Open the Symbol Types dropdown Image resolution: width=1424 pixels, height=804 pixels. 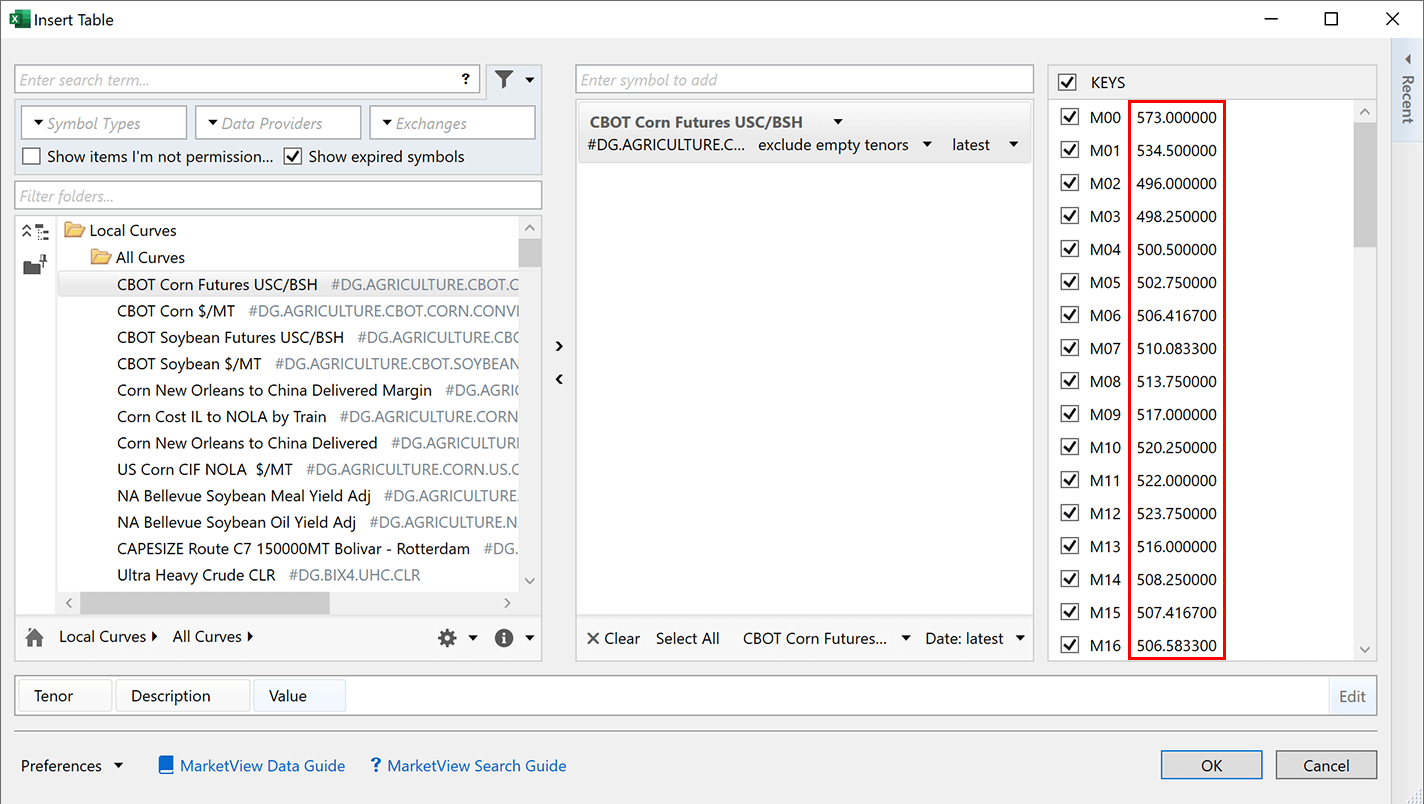click(104, 123)
